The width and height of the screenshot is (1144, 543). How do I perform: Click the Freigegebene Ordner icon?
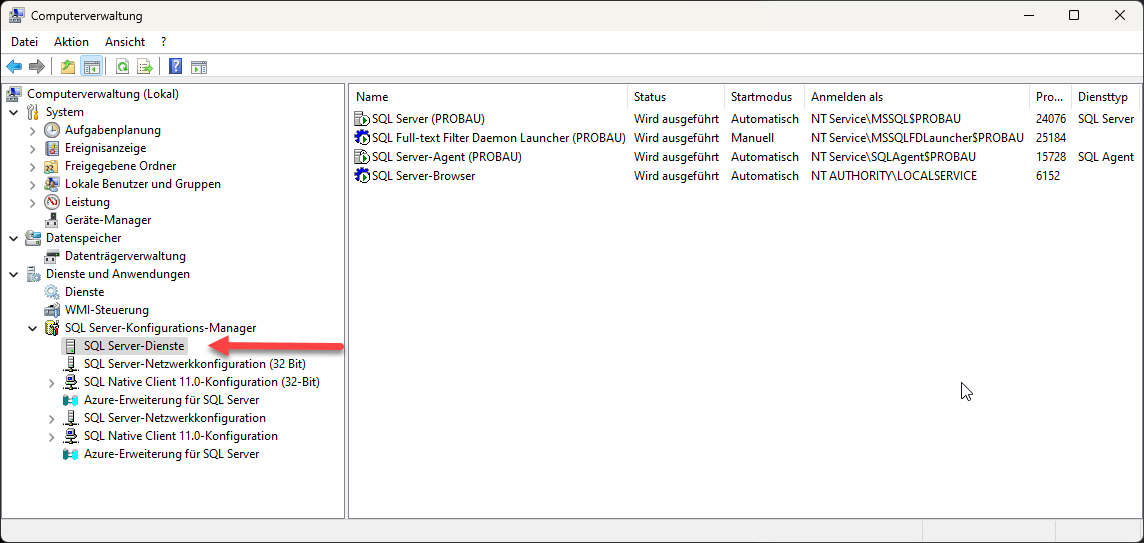52,166
